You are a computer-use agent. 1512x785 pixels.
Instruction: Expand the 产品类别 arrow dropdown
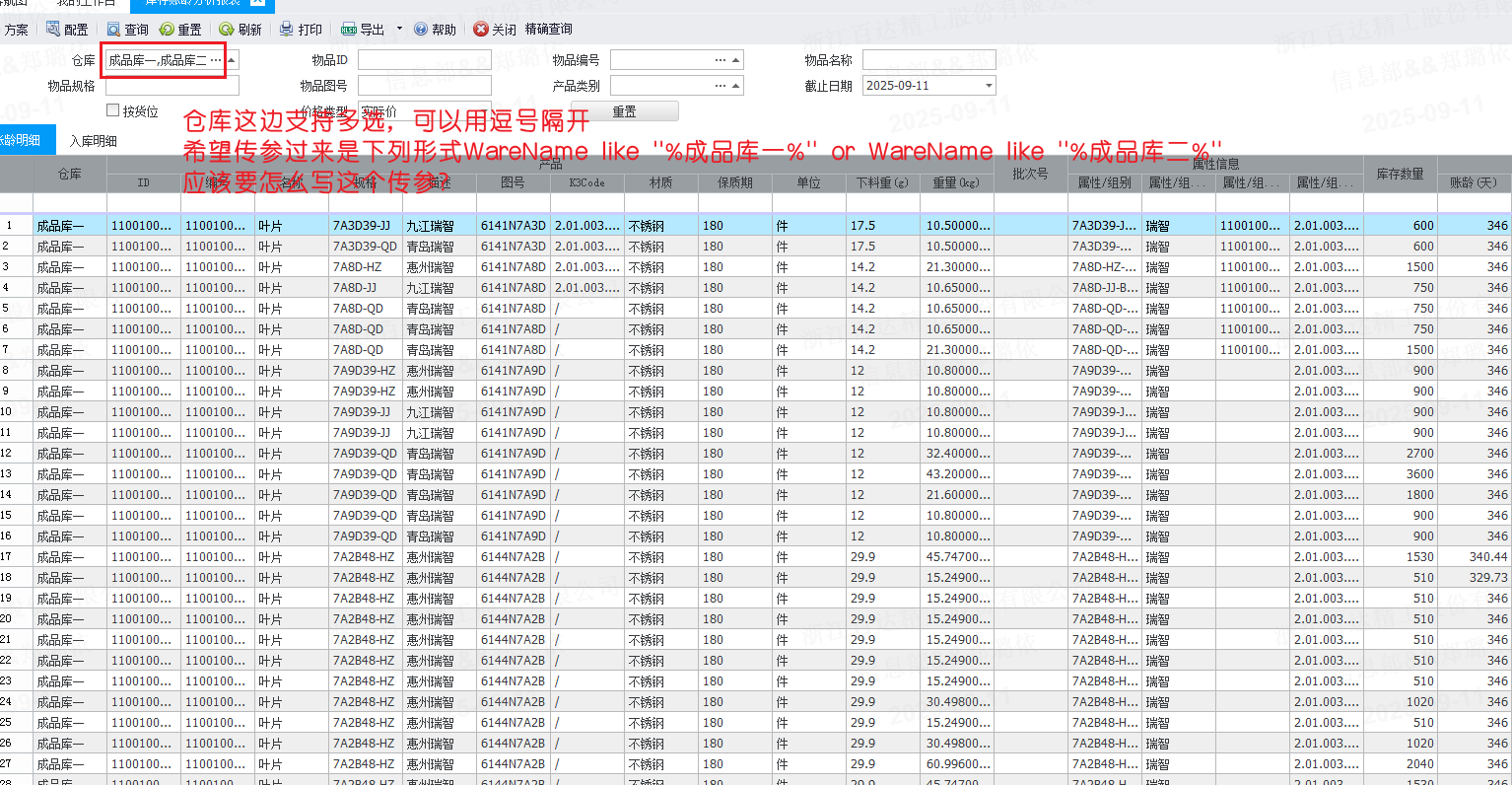(736, 86)
